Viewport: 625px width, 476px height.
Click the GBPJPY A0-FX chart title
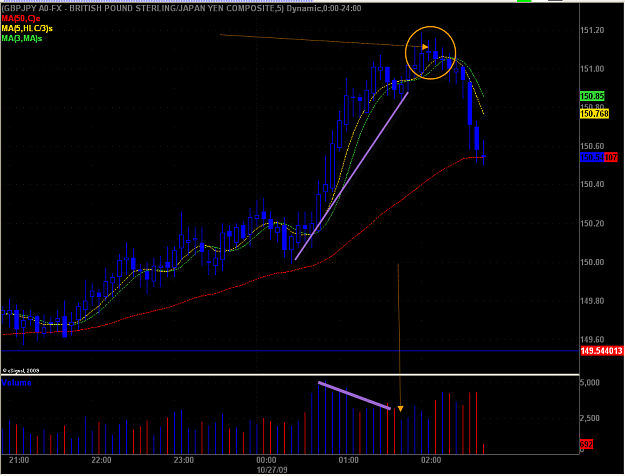tap(181, 8)
